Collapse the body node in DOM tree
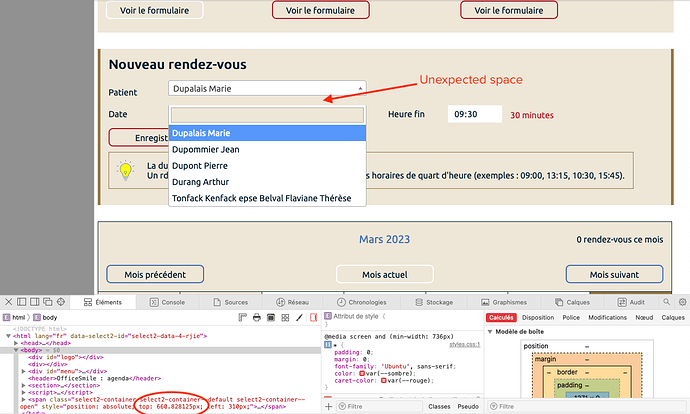This screenshot has width=690, height=414. [x=16, y=350]
